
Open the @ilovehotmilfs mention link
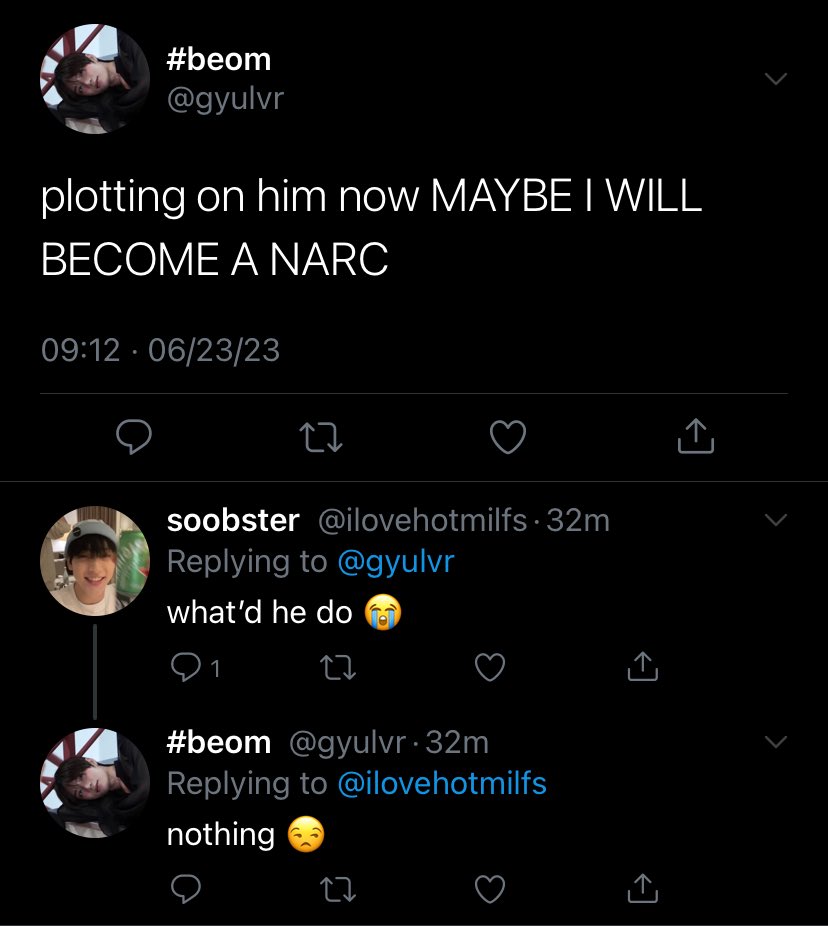click(x=442, y=783)
